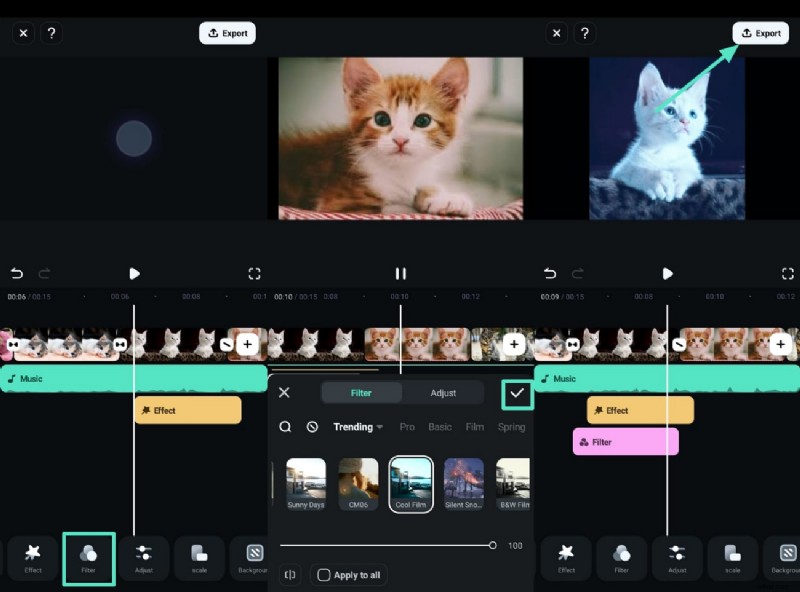
Task: Select the remove-filter (none) icon
Action: click(x=312, y=426)
